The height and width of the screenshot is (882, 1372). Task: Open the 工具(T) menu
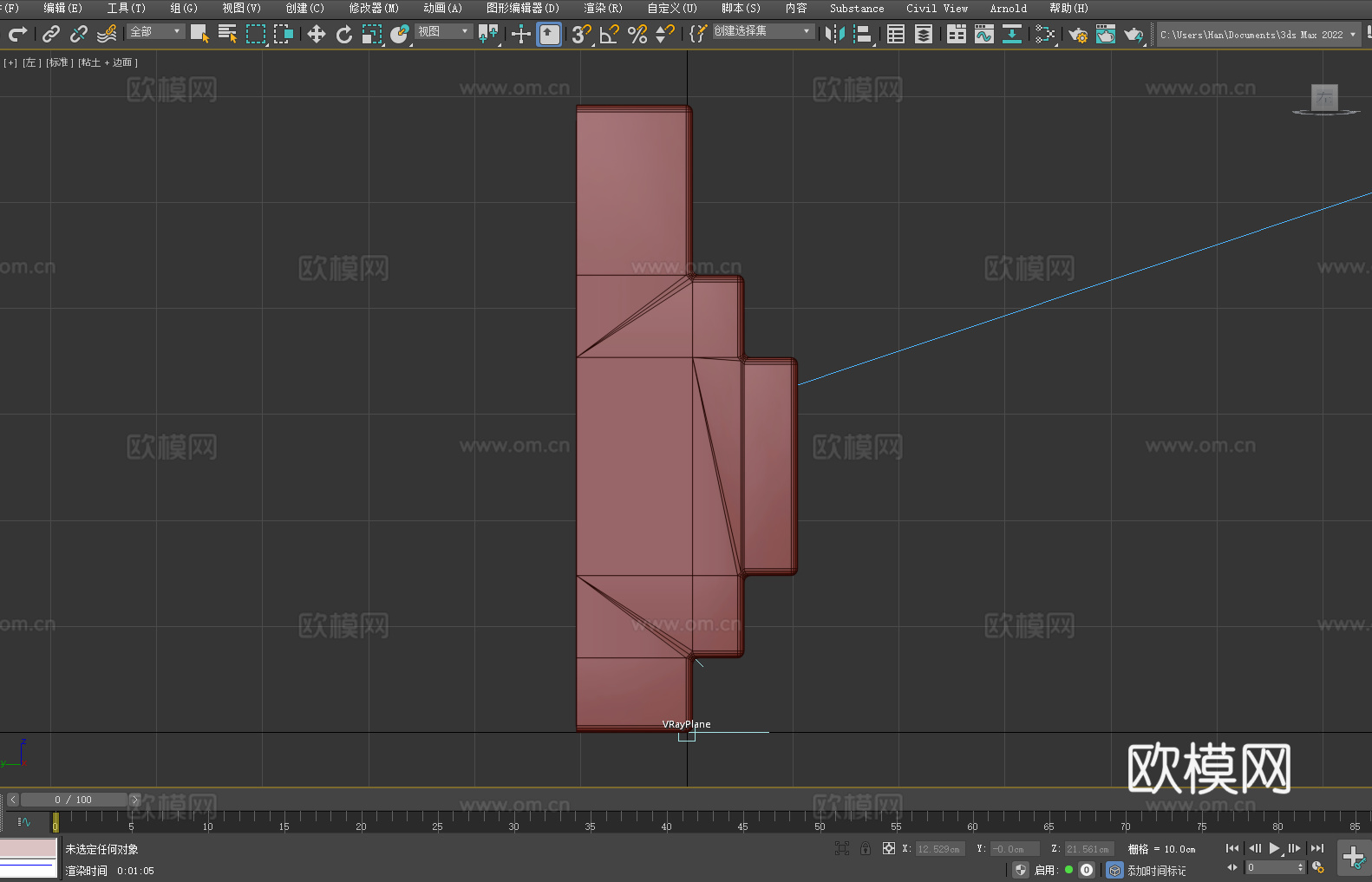pyautogui.click(x=126, y=8)
